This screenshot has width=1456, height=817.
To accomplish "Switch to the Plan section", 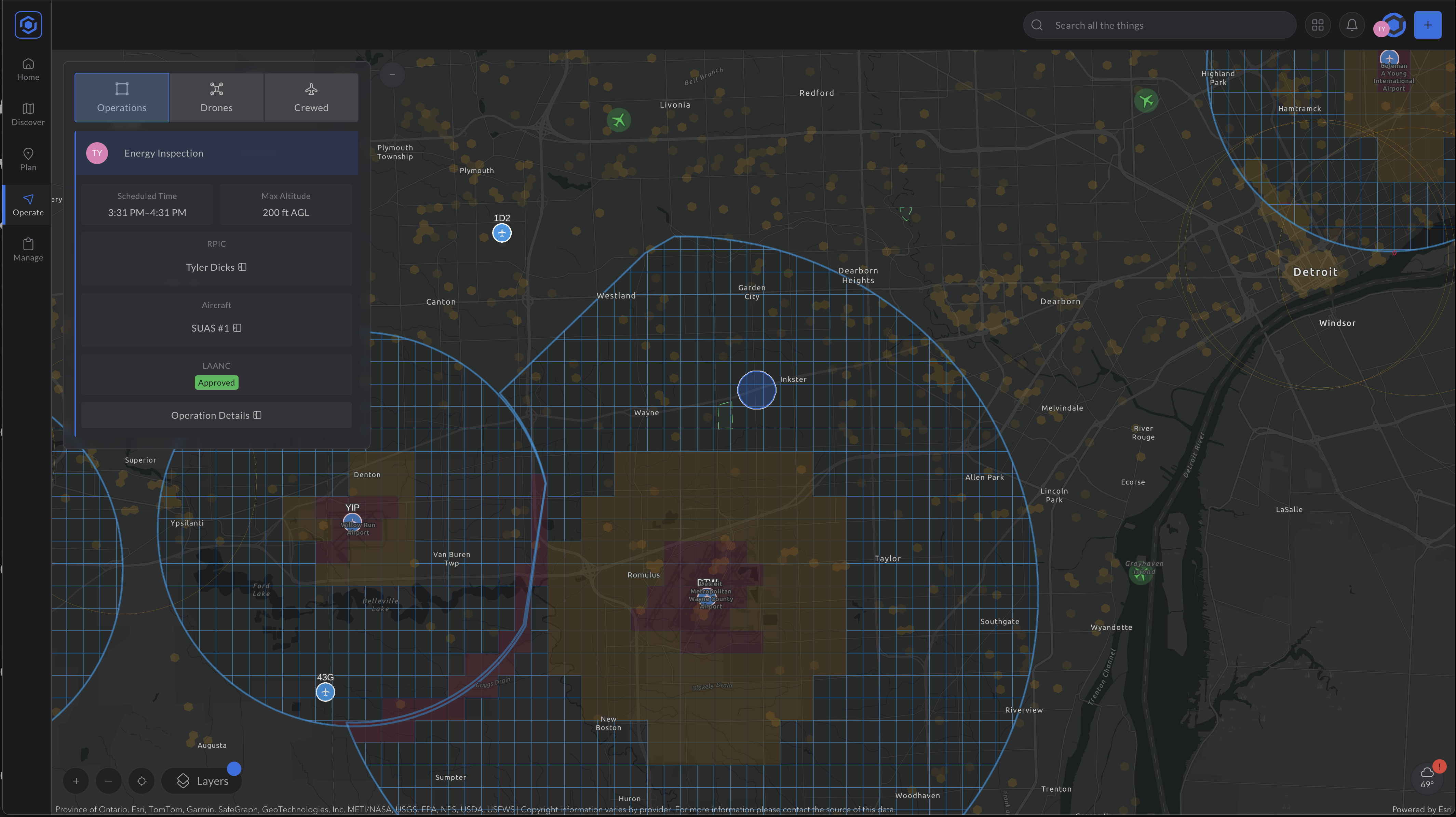I will click(x=28, y=159).
